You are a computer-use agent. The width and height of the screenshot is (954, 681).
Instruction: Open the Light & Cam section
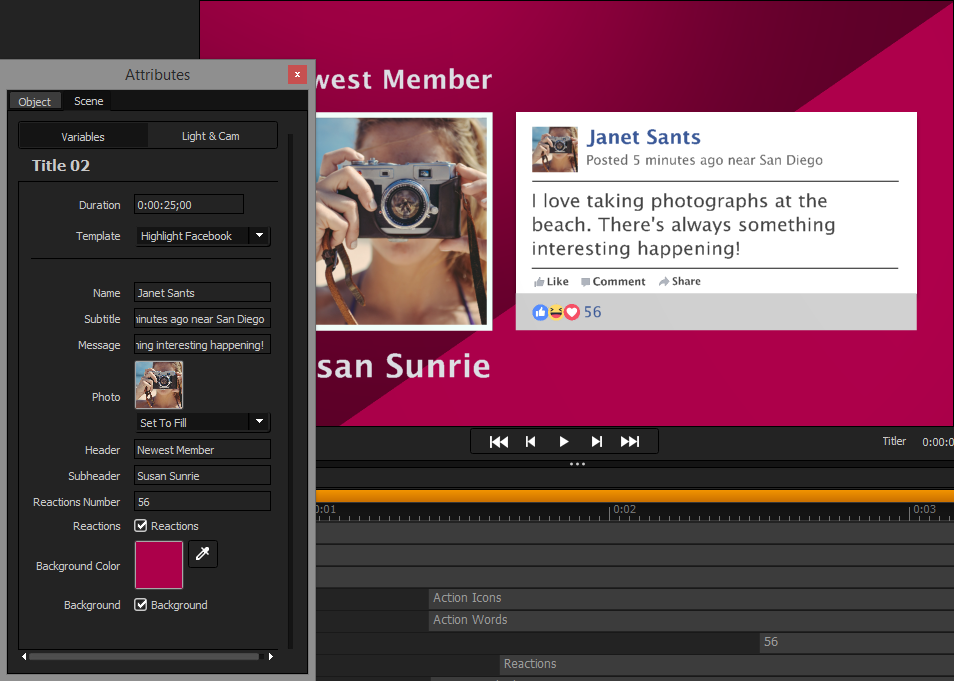[211, 136]
